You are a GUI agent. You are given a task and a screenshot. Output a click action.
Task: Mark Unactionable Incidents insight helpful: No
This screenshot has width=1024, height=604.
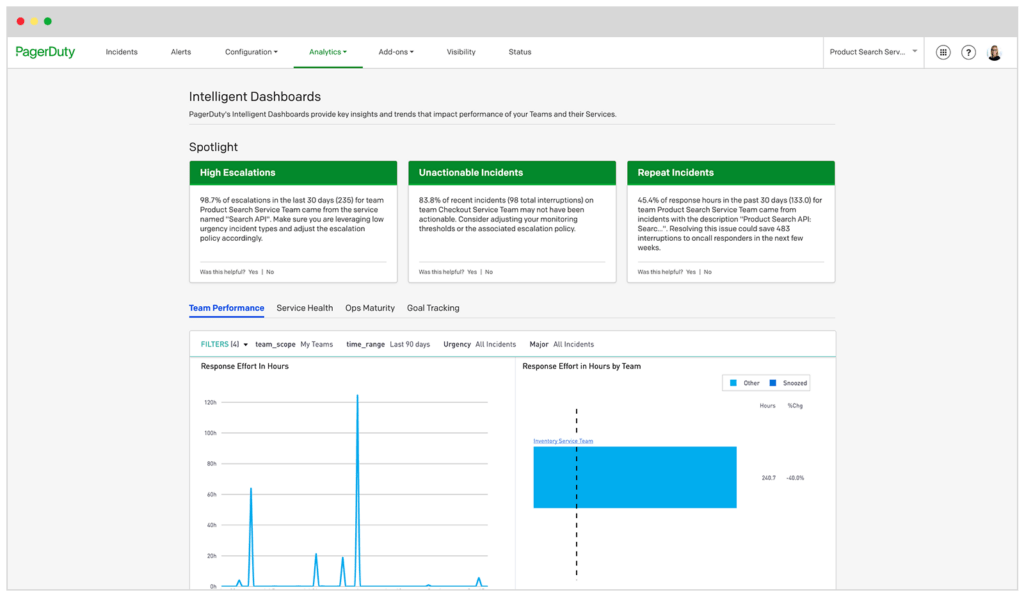(x=488, y=272)
